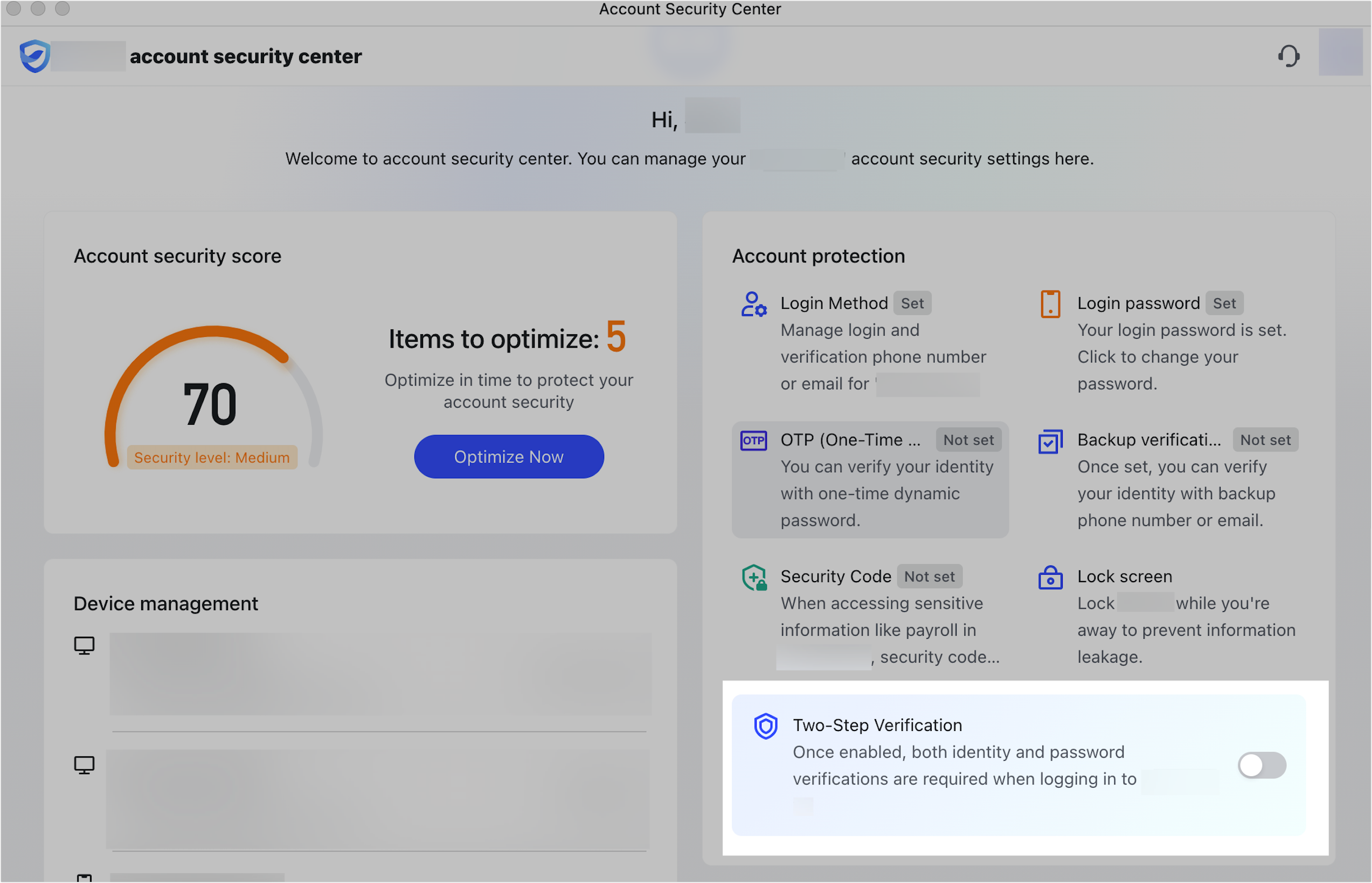Click the Security Code shield icon
Viewport: 1372px width, 883px height.
[x=754, y=578]
